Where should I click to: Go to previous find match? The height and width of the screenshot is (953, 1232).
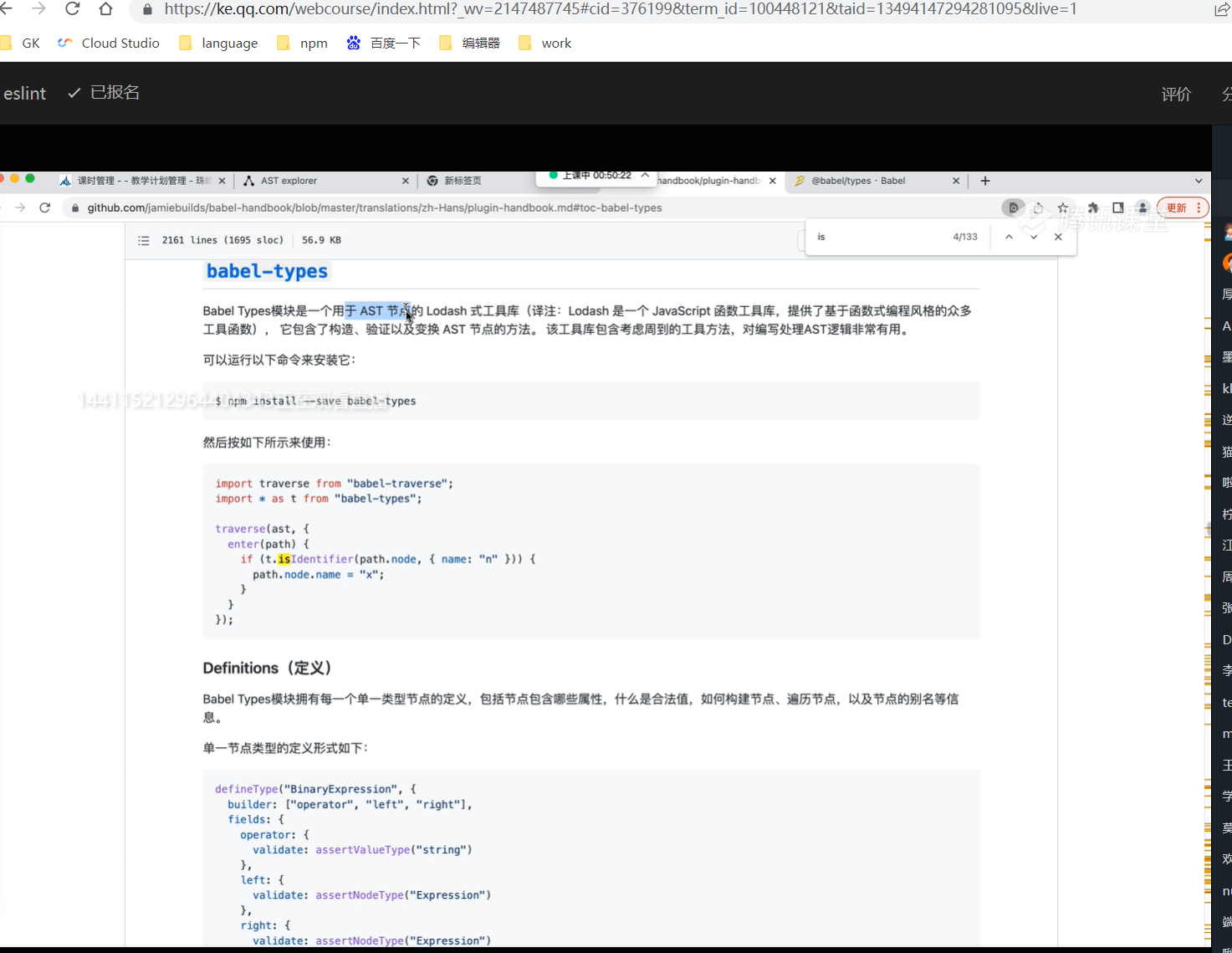[1009, 237]
